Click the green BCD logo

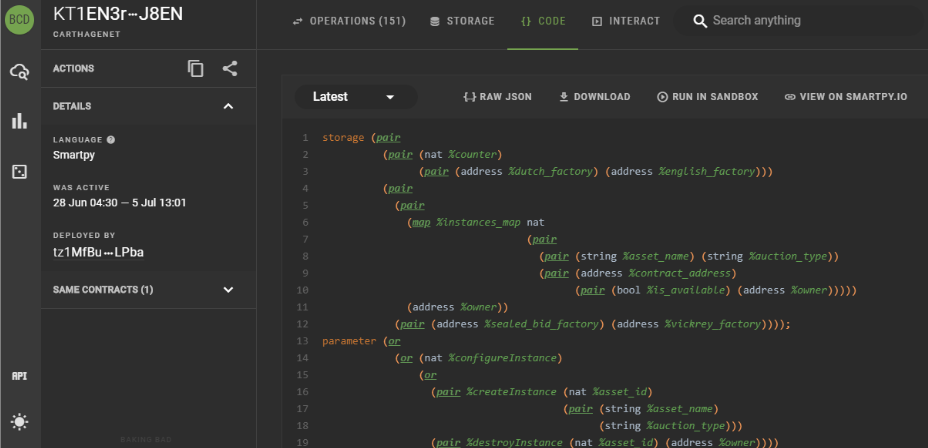pos(20,20)
